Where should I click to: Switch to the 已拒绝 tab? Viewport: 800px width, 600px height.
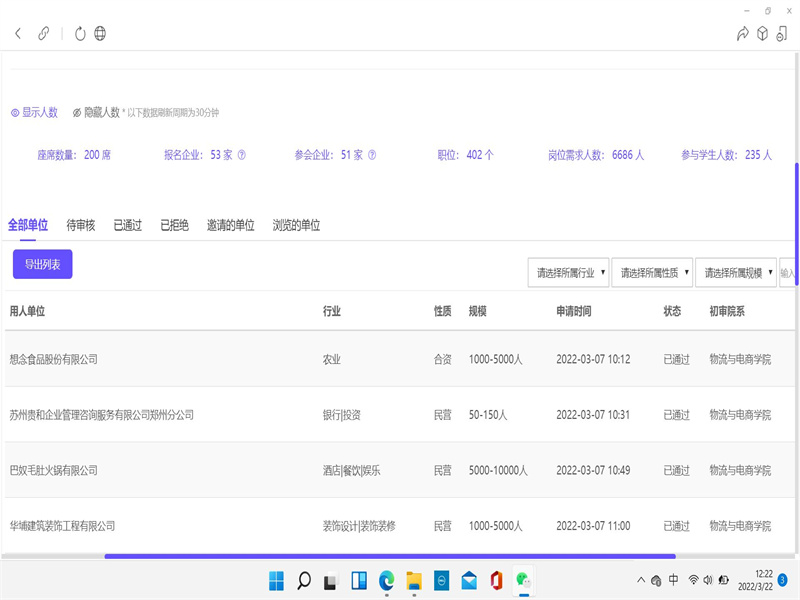(174, 226)
